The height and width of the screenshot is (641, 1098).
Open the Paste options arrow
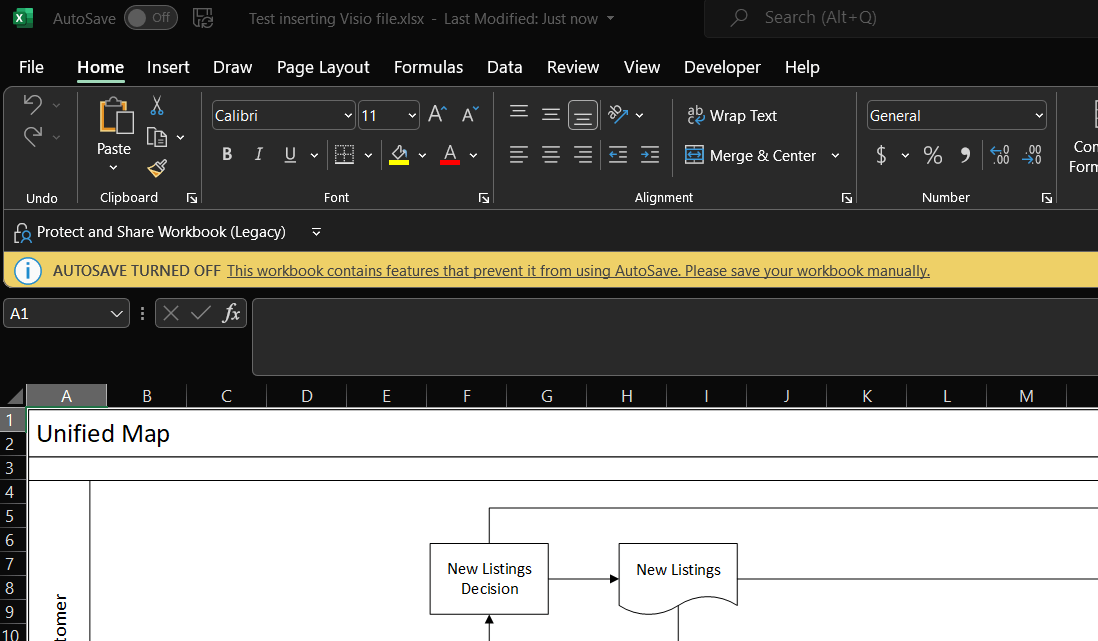point(113,167)
